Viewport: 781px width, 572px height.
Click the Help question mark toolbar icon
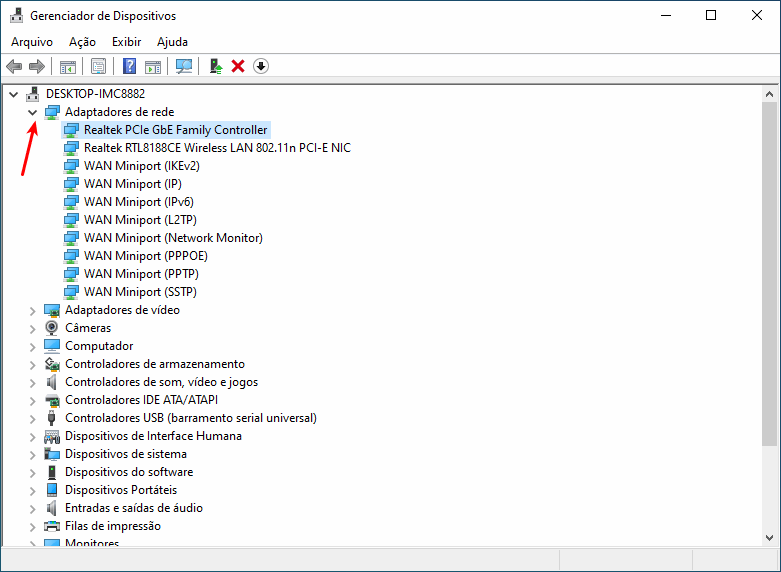[129, 66]
